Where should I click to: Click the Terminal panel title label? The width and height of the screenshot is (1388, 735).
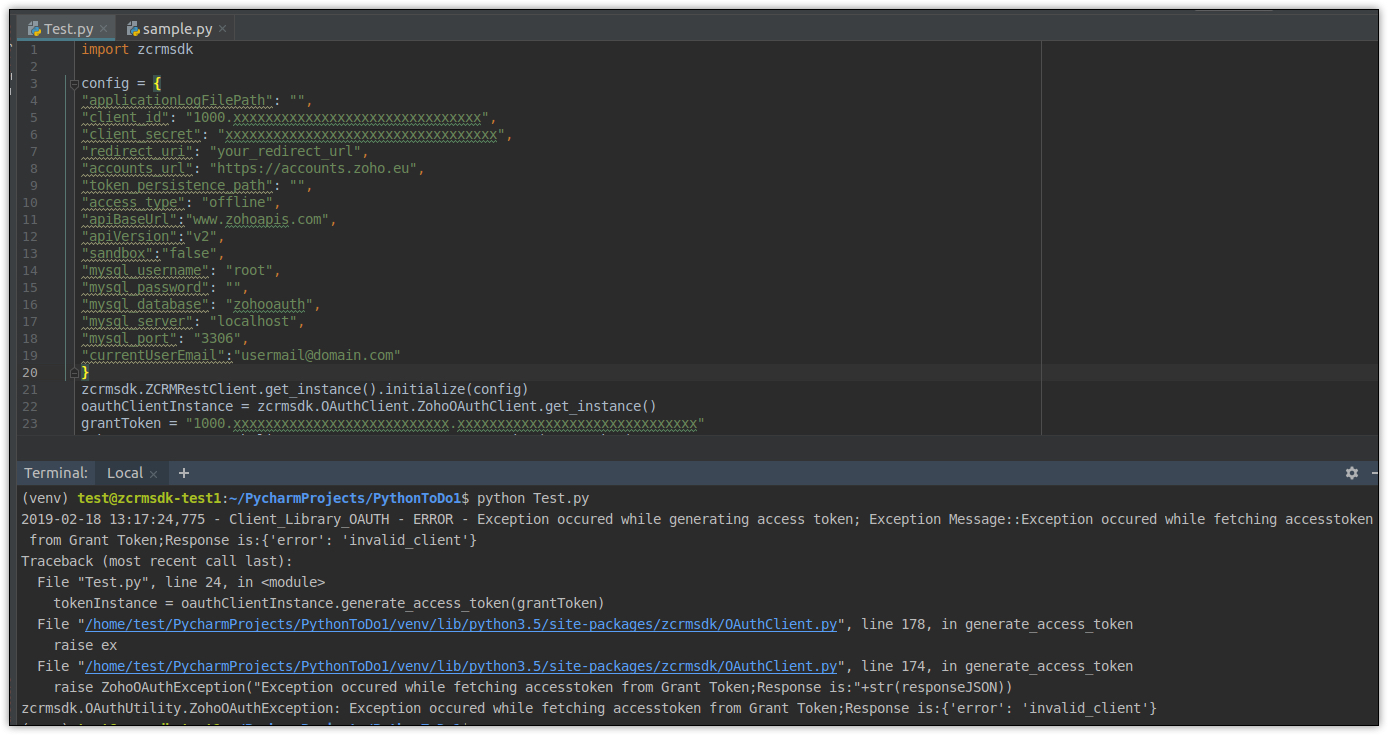(x=56, y=473)
